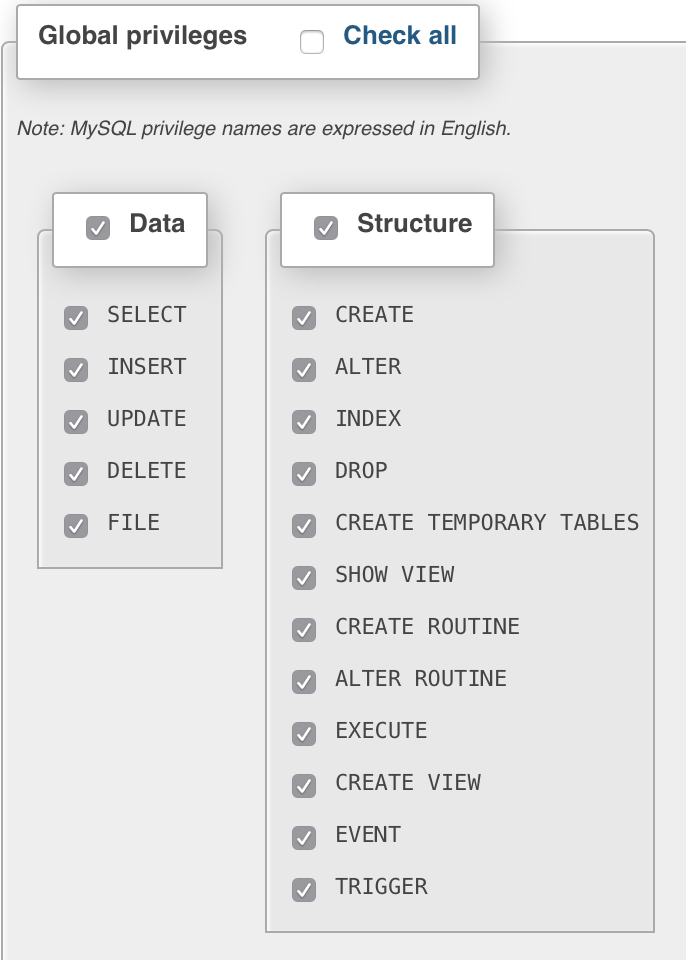Remove the DELETE privilege

pos(76,474)
